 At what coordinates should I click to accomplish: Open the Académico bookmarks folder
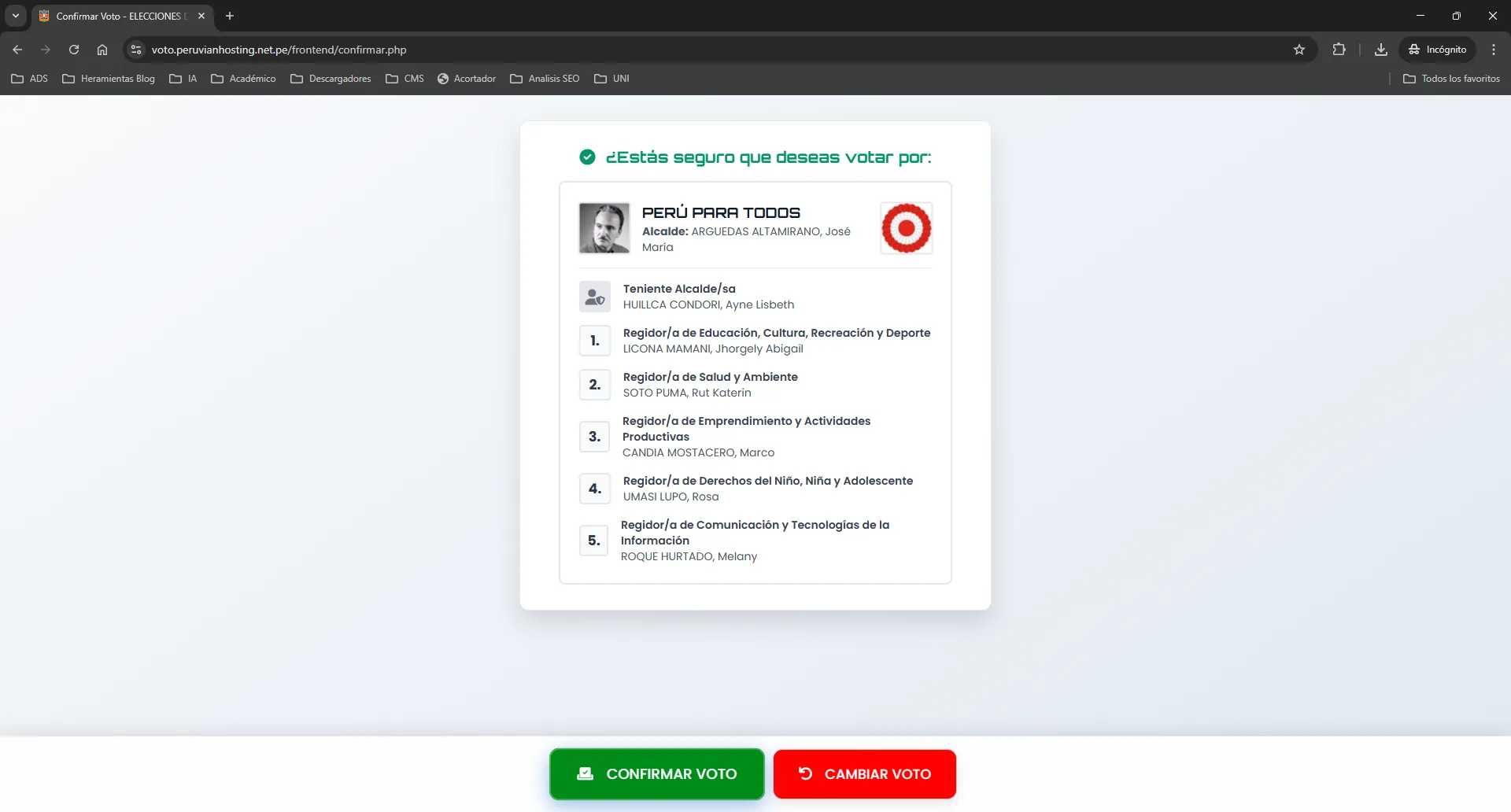[243, 79]
